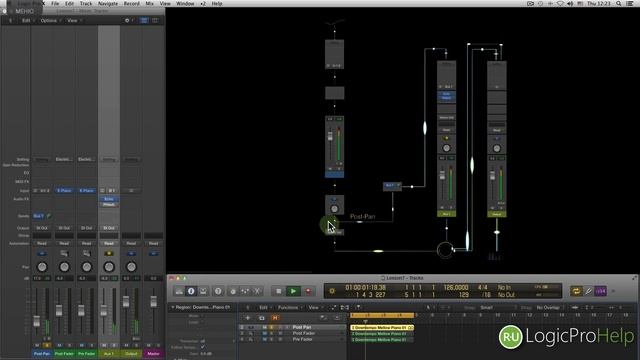Viewport: 640px width, 360px height.
Task: Open mixer Edit dropdown menu
Action: 27,20
